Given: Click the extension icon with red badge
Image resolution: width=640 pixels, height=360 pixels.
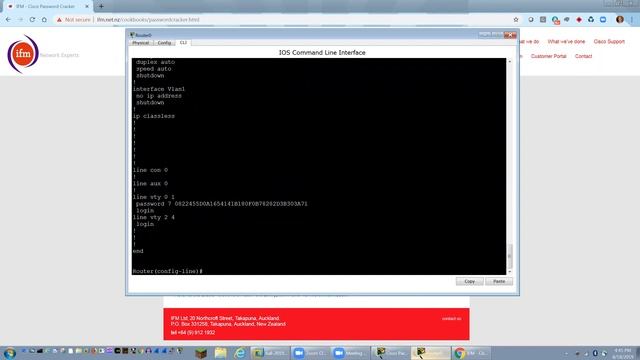Looking at the screenshot, I should tap(555, 20).
